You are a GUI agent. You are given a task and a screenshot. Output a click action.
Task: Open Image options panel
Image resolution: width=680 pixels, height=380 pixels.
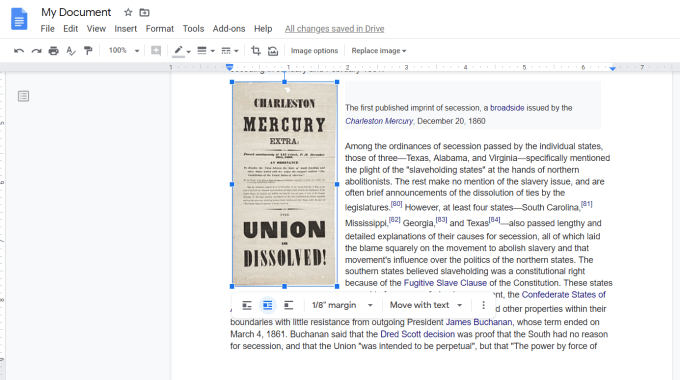coord(314,51)
